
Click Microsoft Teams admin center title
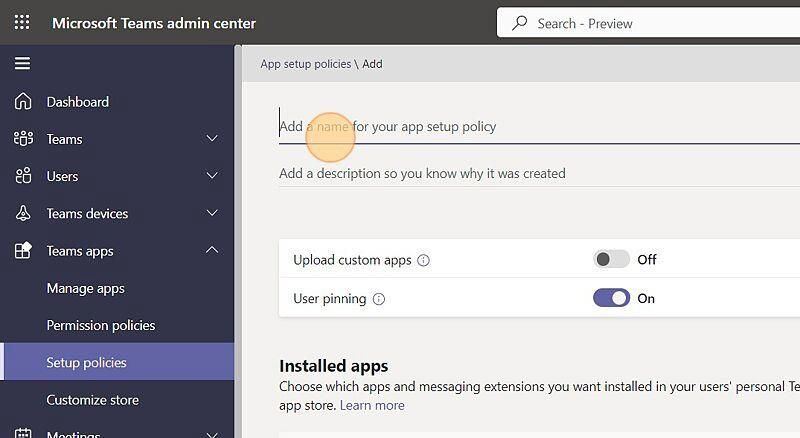pyautogui.click(x=154, y=23)
